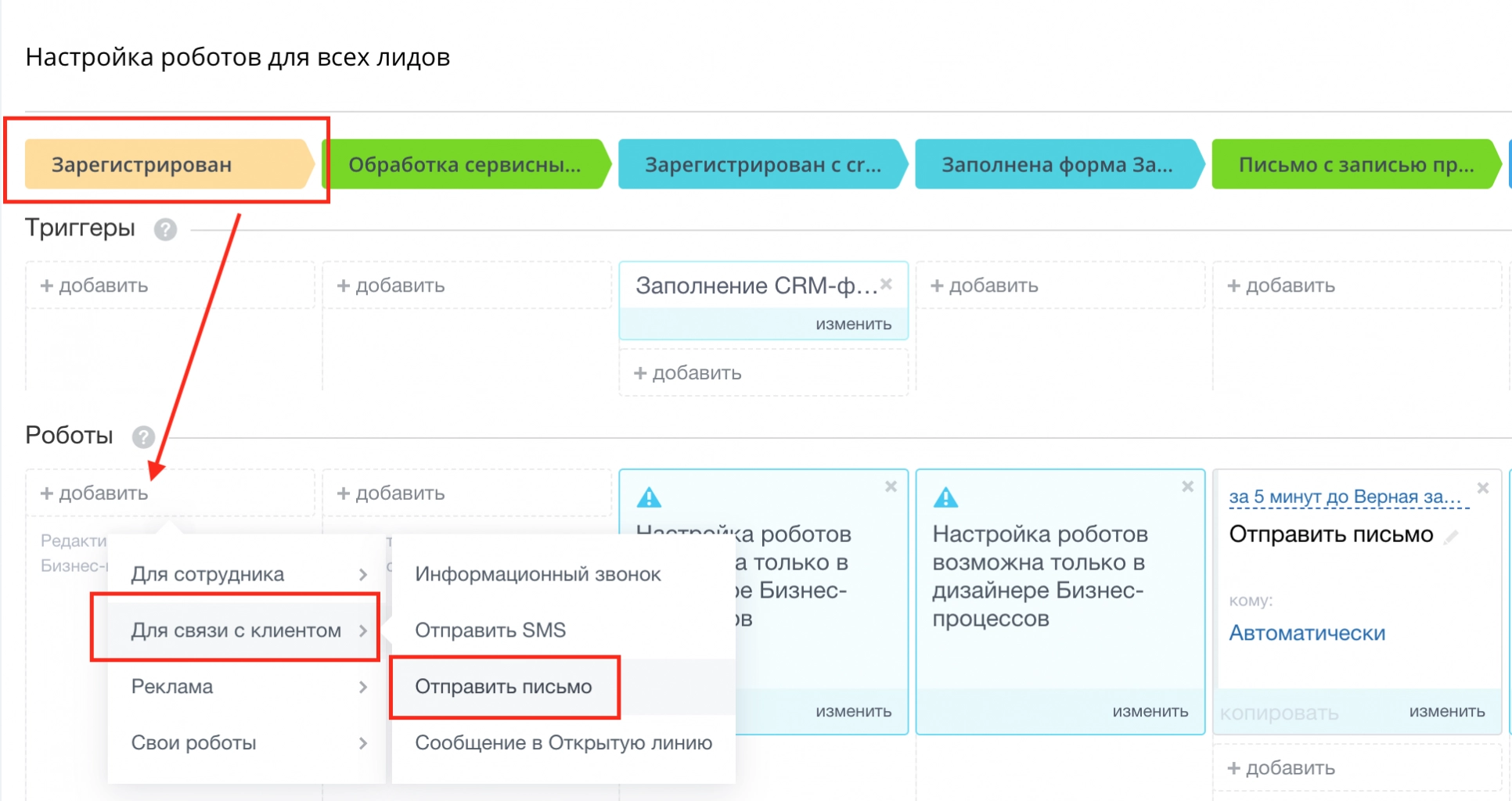Open the Реклама submenu
This screenshot has width=1512, height=801.
coord(247,687)
